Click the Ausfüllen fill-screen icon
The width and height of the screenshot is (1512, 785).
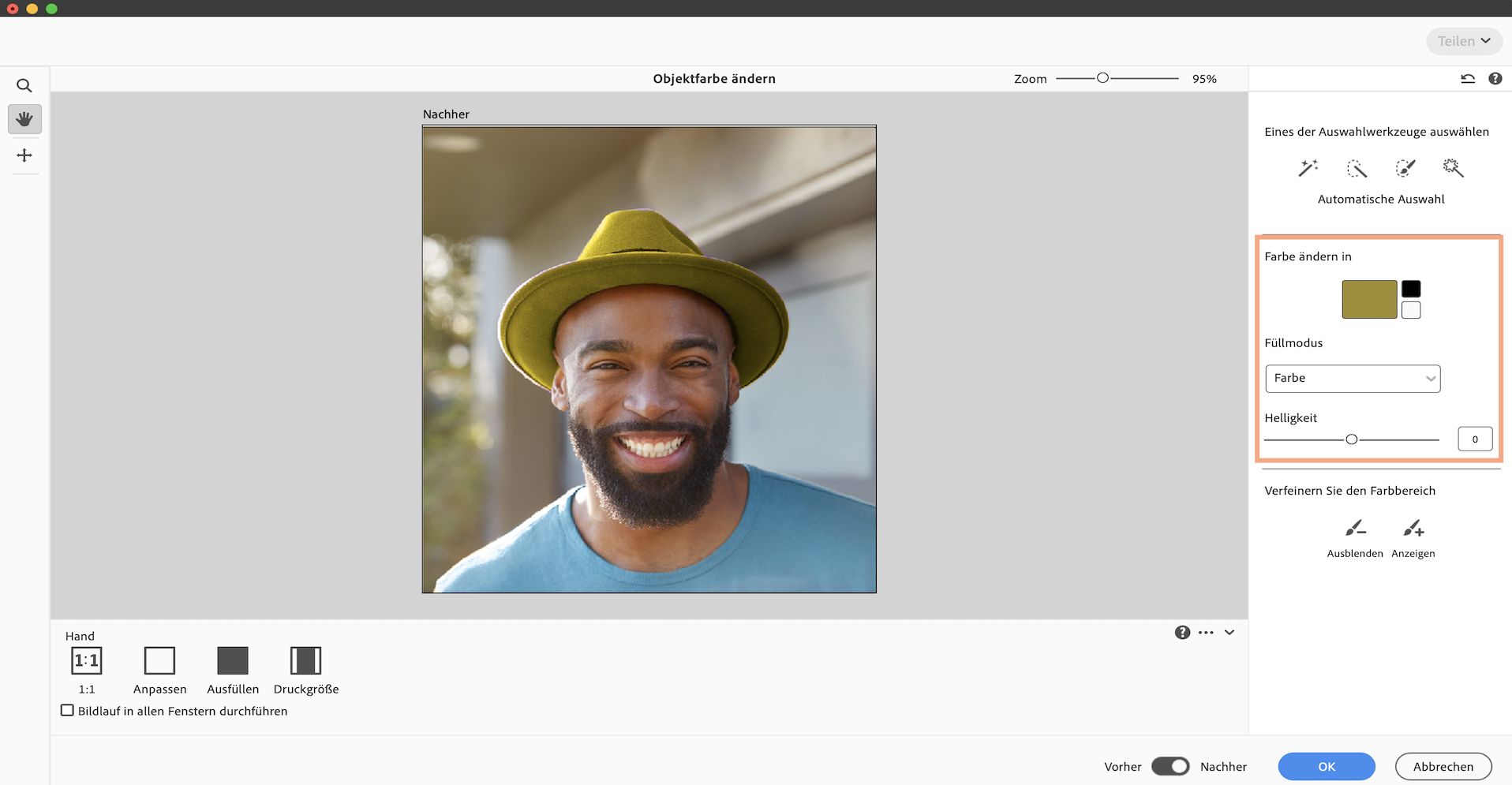233,660
